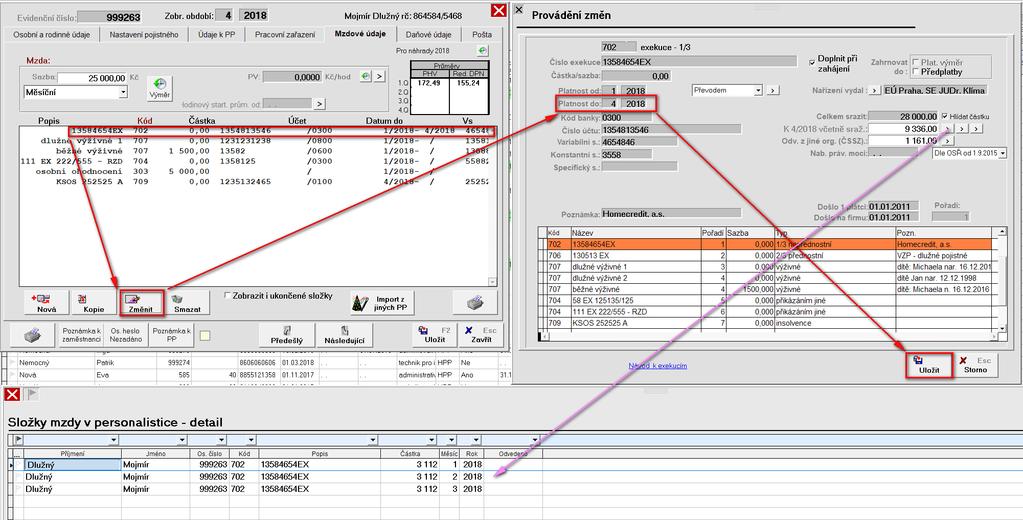Click Název column header in execution table
The width and height of the screenshot is (1023, 520).
635,232
